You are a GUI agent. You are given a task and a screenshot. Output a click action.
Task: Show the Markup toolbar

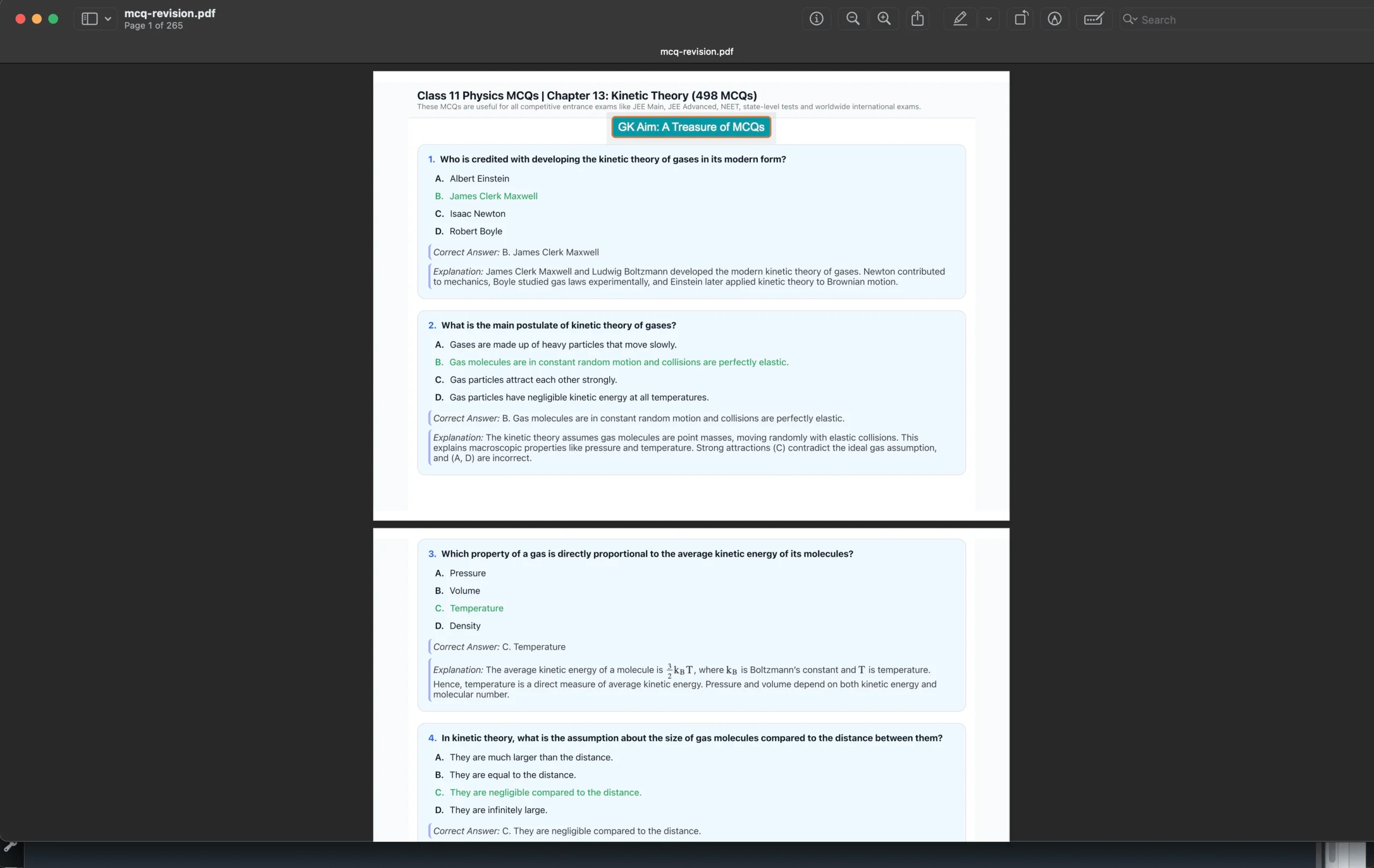[x=1054, y=19]
